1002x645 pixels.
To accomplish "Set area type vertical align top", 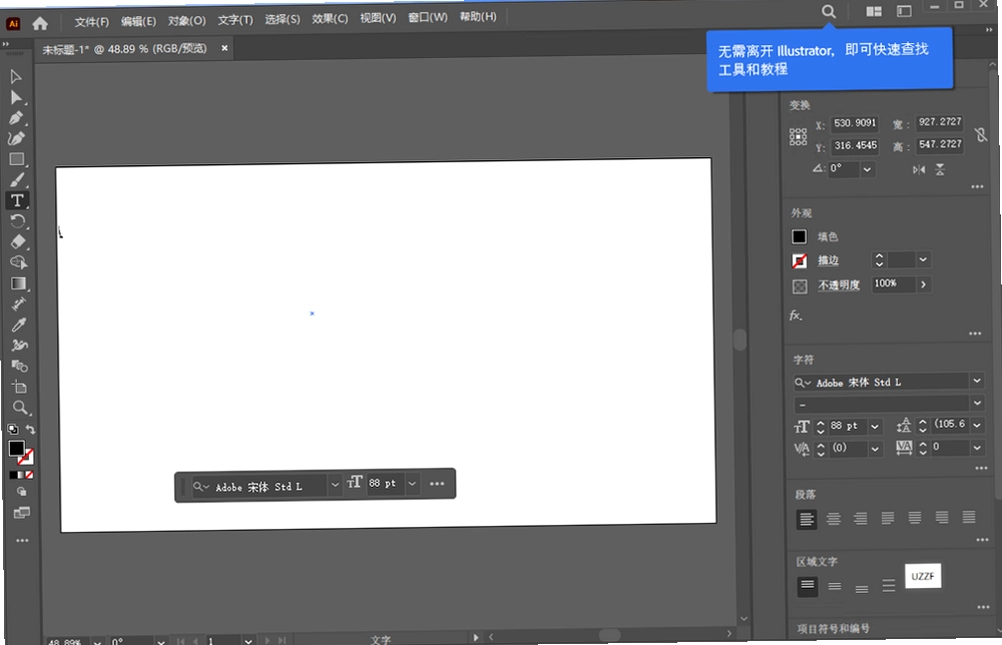I will point(808,586).
